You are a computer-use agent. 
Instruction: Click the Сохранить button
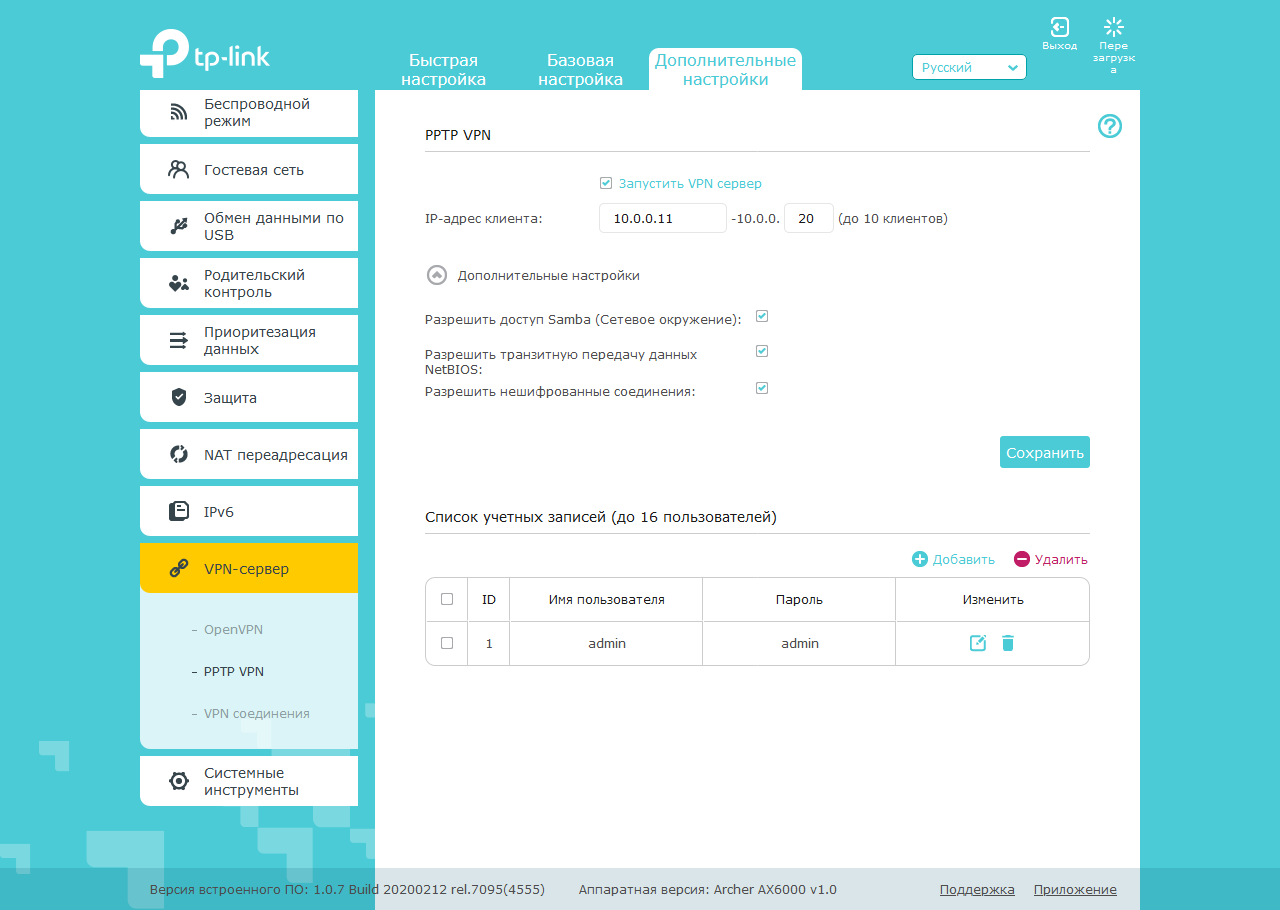coord(1045,452)
